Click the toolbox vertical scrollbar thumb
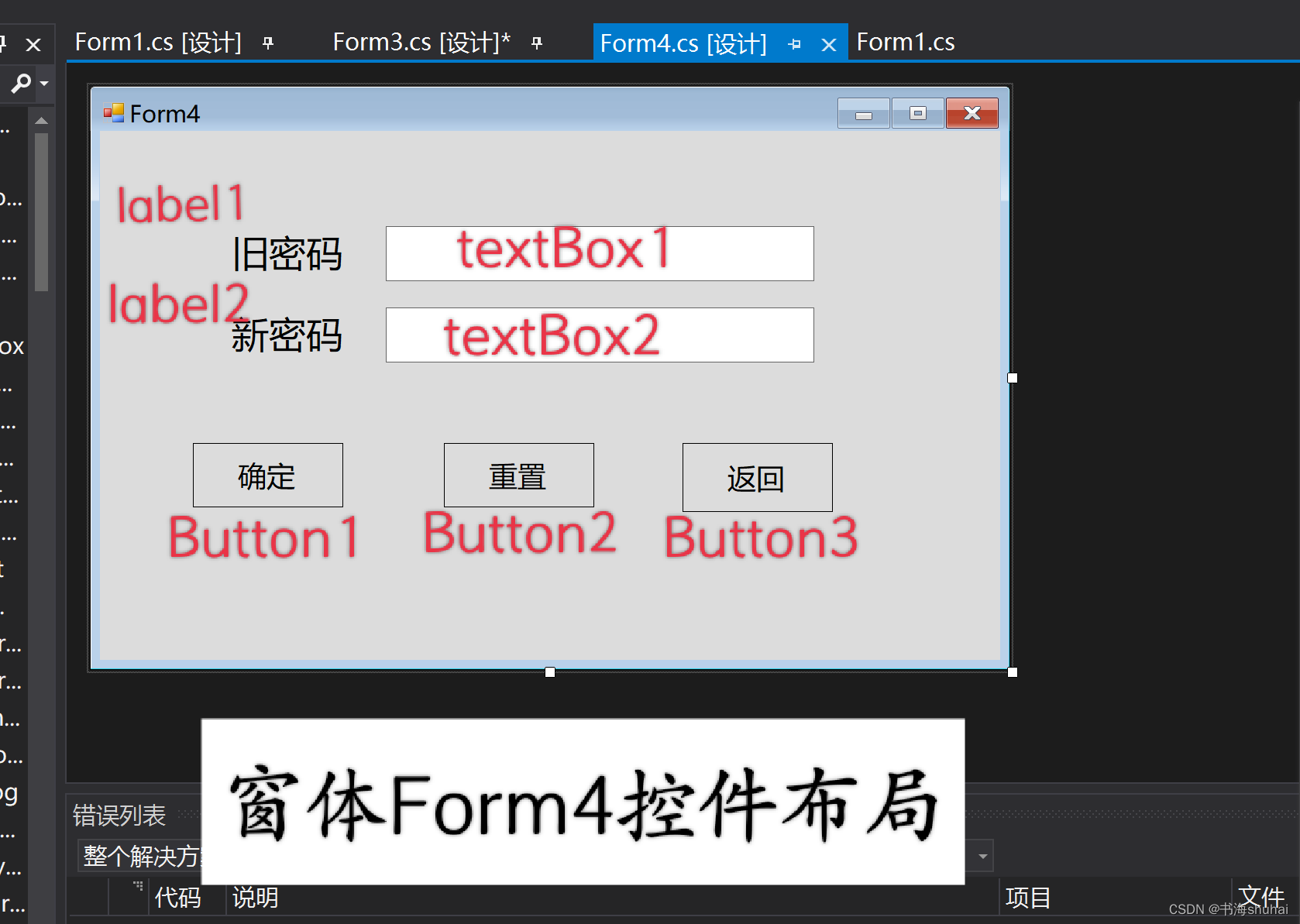 42,211
